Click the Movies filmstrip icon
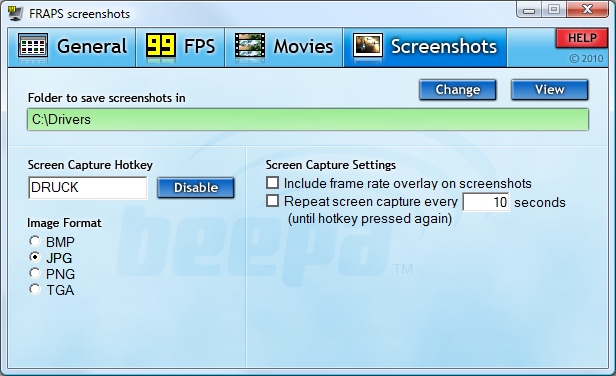 [249, 46]
